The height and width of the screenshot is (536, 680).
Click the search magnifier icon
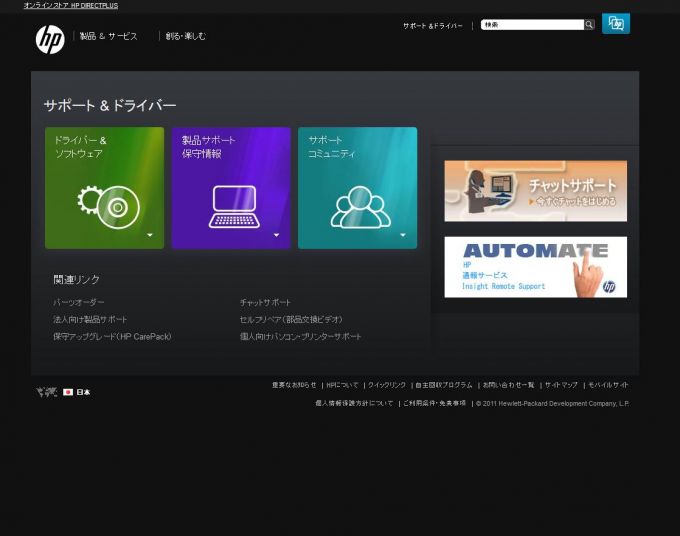[589, 25]
